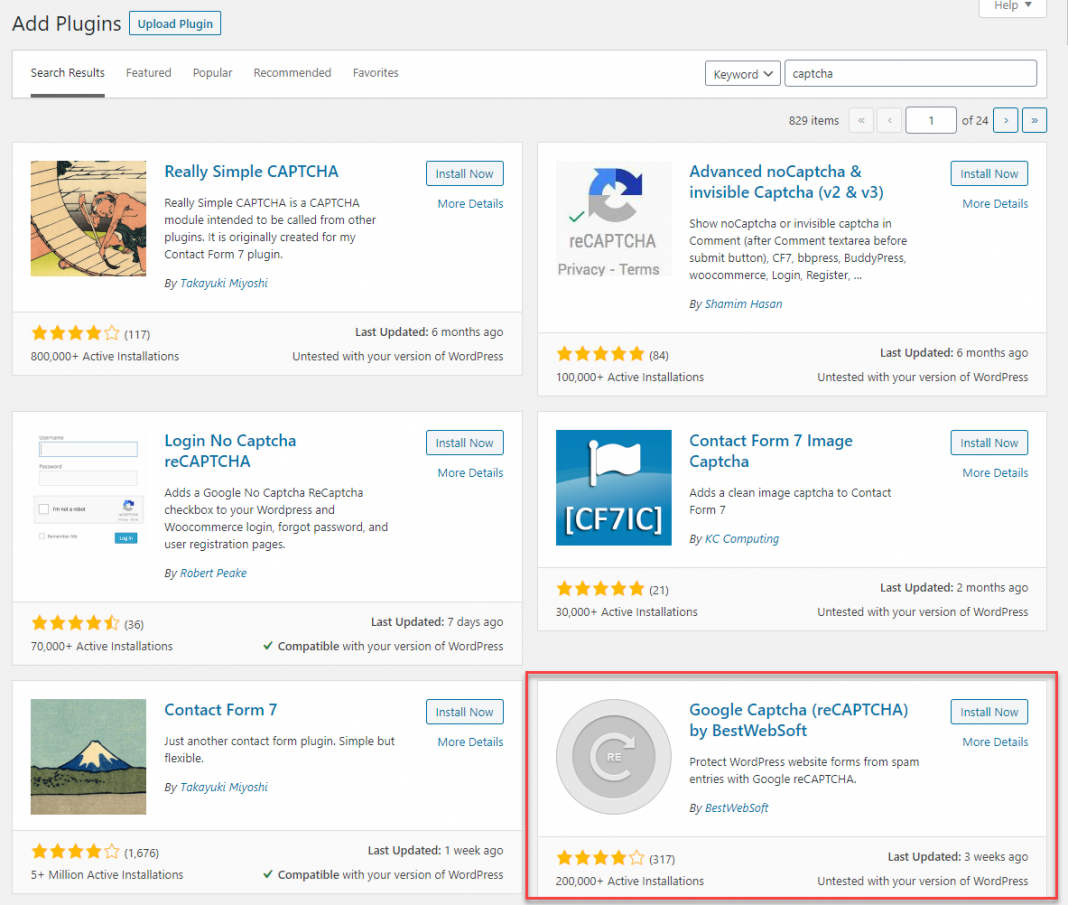1068x905 pixels.
Task: Open author link Takayuki Miyoshi under Contact Form 7
Action: [223, 787]
